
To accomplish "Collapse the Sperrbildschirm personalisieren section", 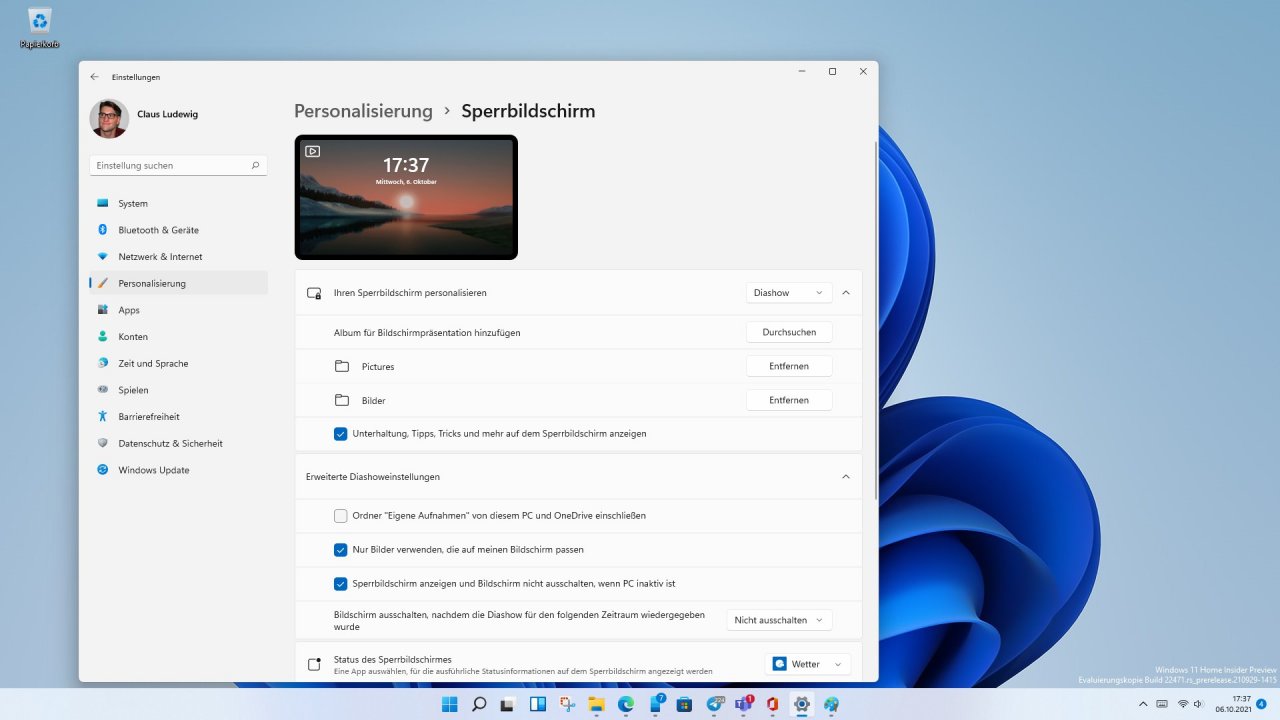I will [846, 293].
